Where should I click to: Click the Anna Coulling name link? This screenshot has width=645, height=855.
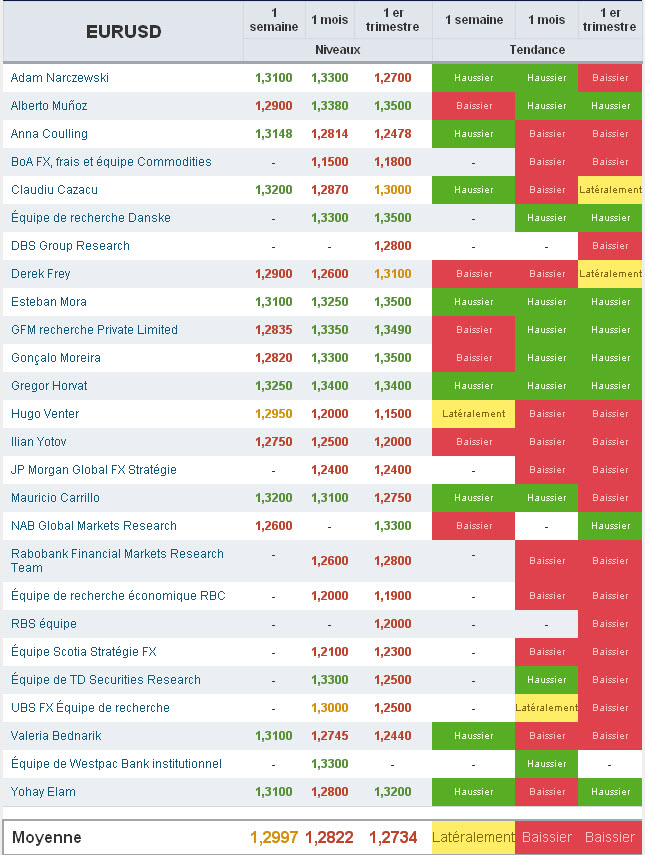tap(49, 134)
